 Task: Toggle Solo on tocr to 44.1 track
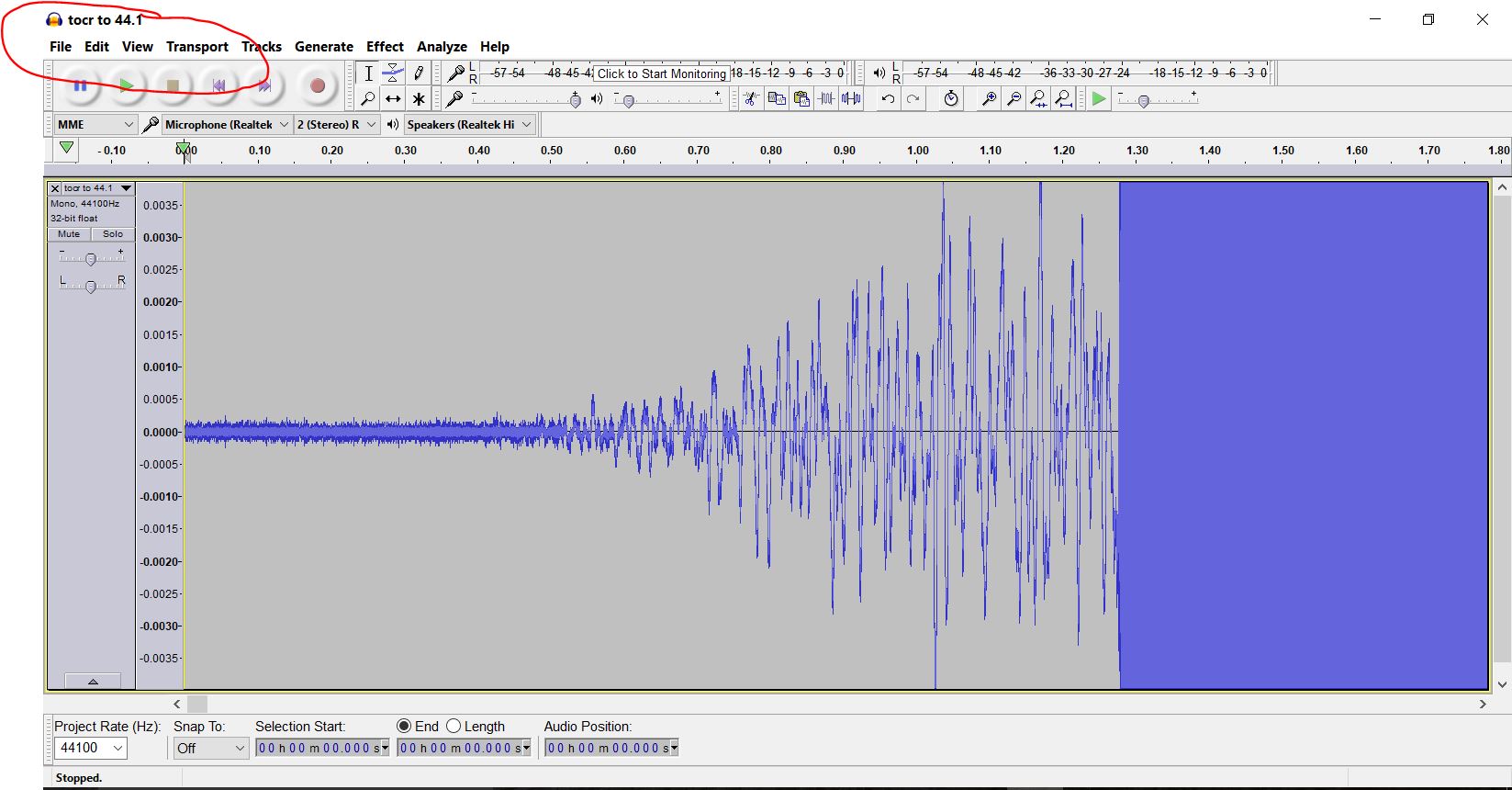[113, 234]
